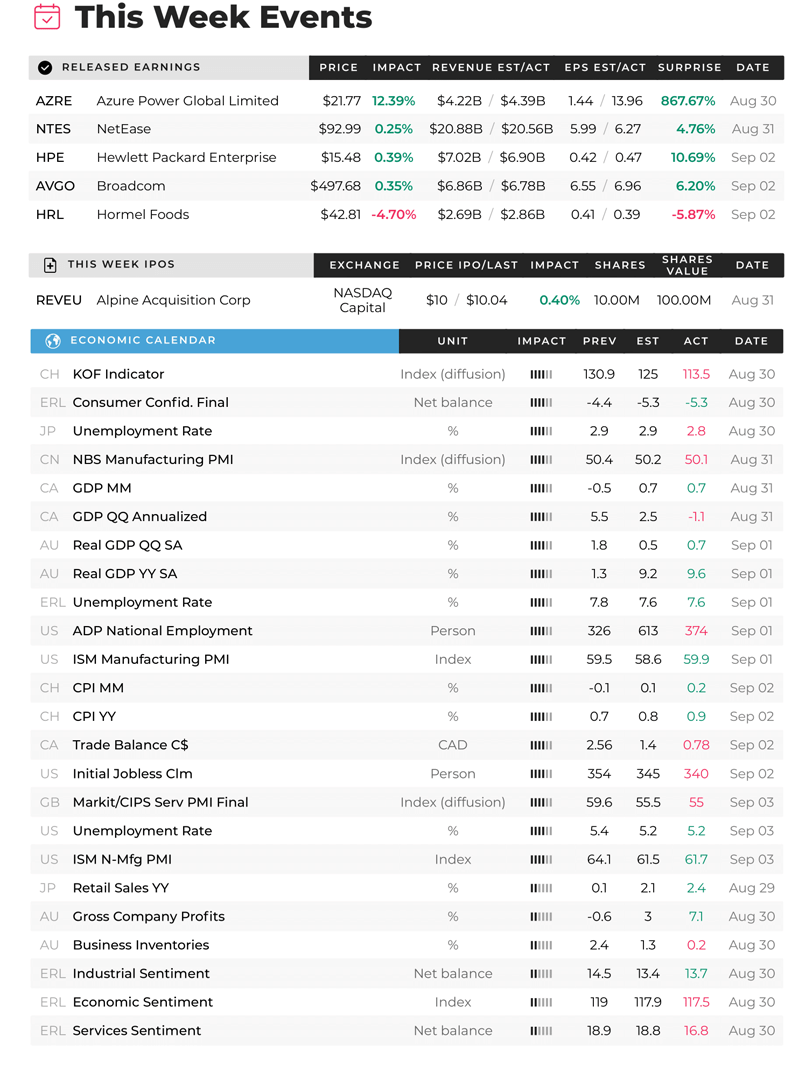This screenshot has height=1073, width=806.
Task: Click Initial Jobless Clm actual 340
Action: [696, 774]
